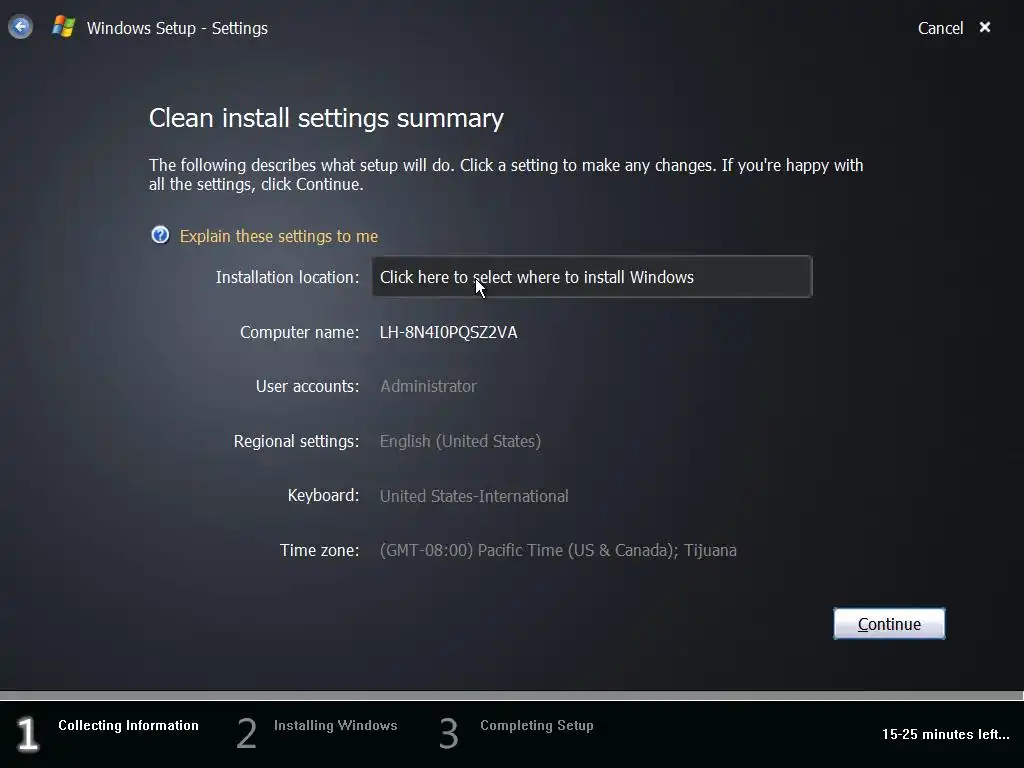Click the Windows flag logo in the title
1024x768 pixels.
click(63, 27)
